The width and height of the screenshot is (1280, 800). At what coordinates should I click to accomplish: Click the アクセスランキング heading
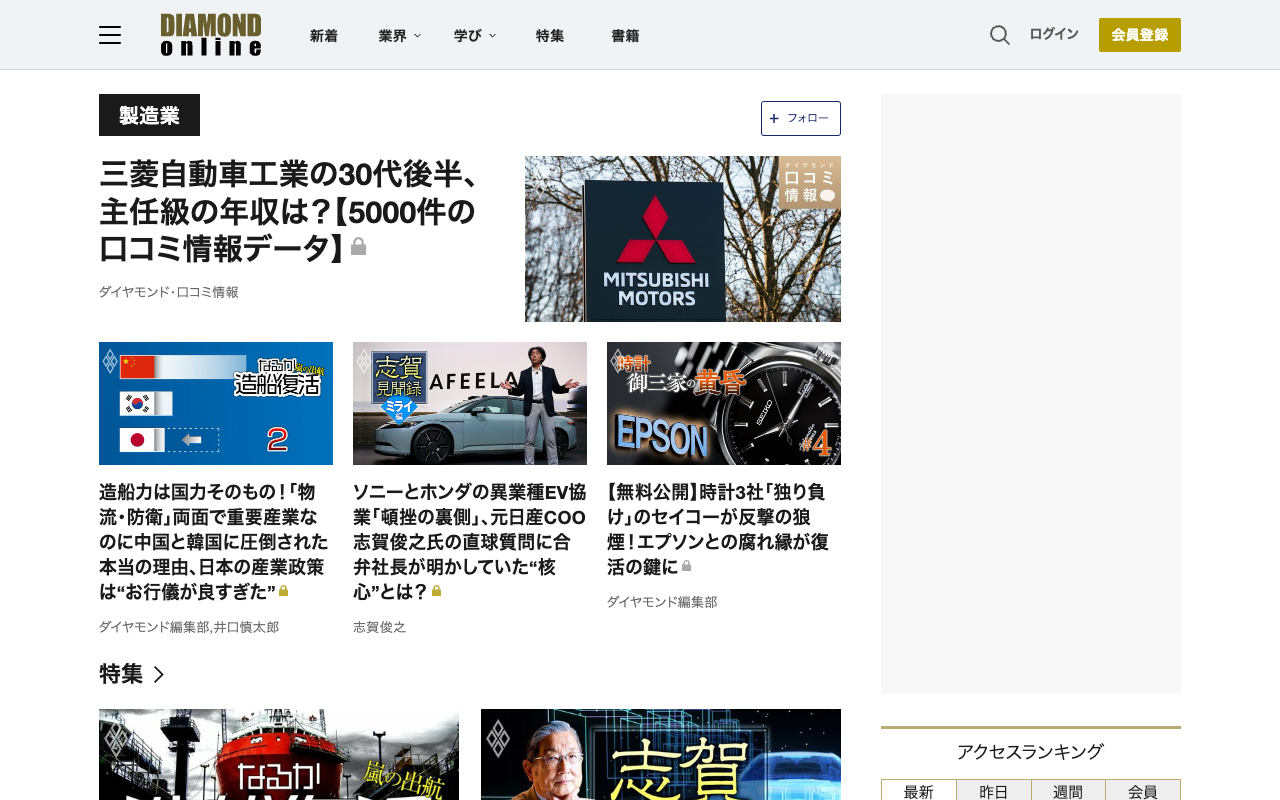click(x=1030, y=752)
